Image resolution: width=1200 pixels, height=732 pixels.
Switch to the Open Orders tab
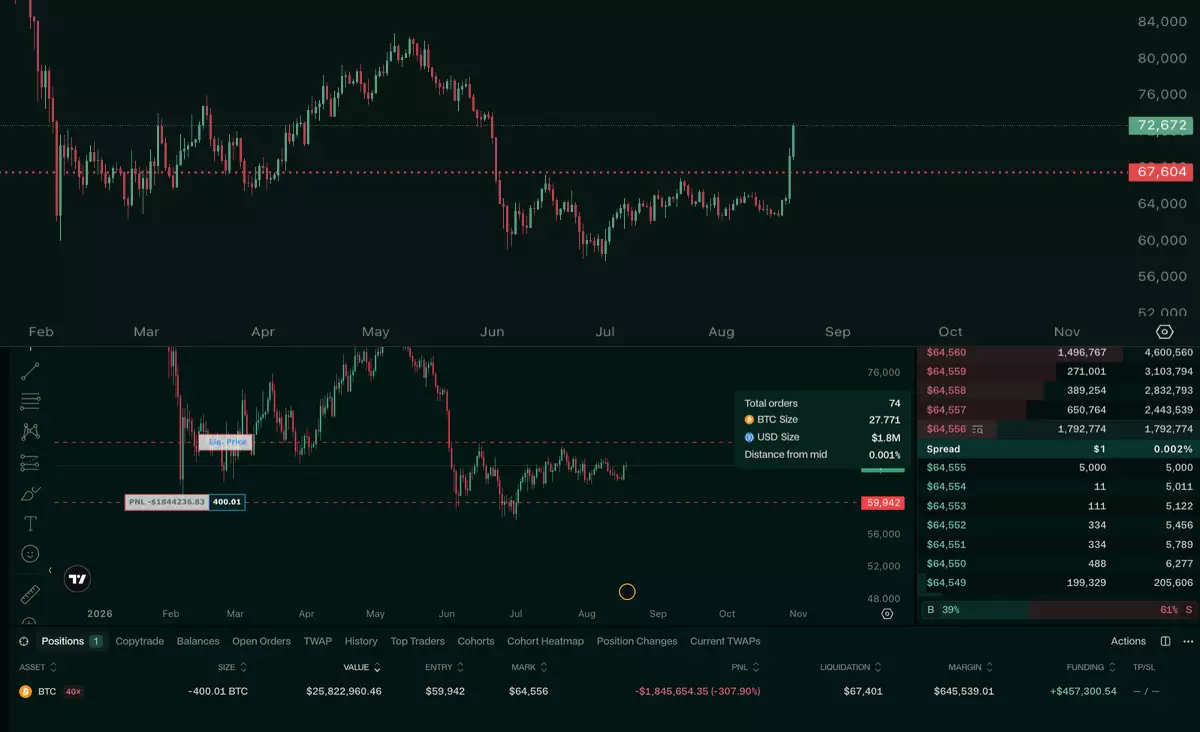click(x=261, y=641)
